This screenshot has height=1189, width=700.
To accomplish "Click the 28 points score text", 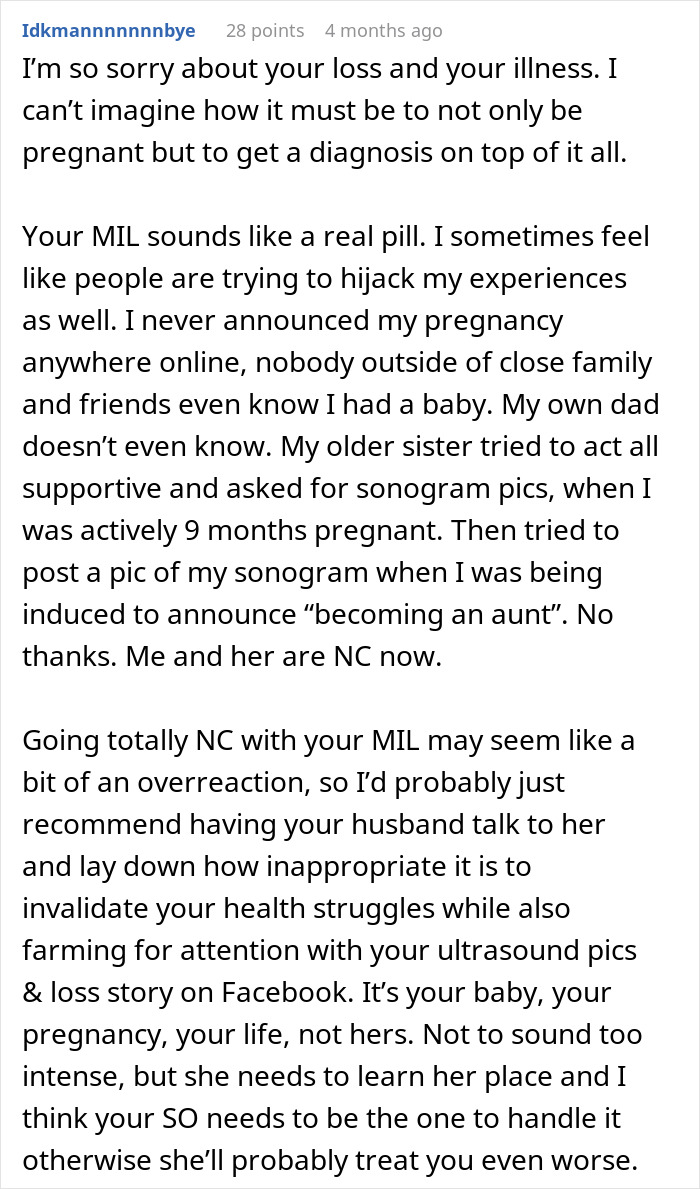I will 265,31.
